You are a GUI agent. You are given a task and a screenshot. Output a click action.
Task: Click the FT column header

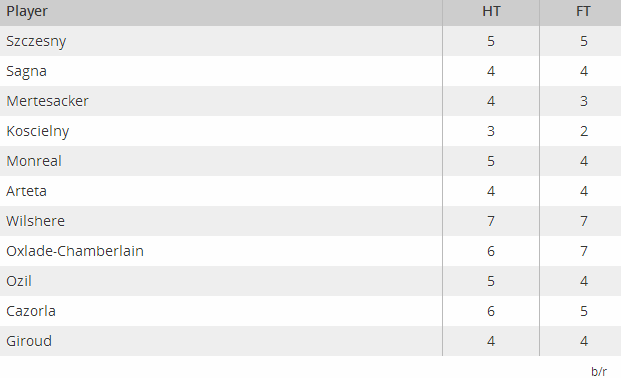tap(583, 11)
